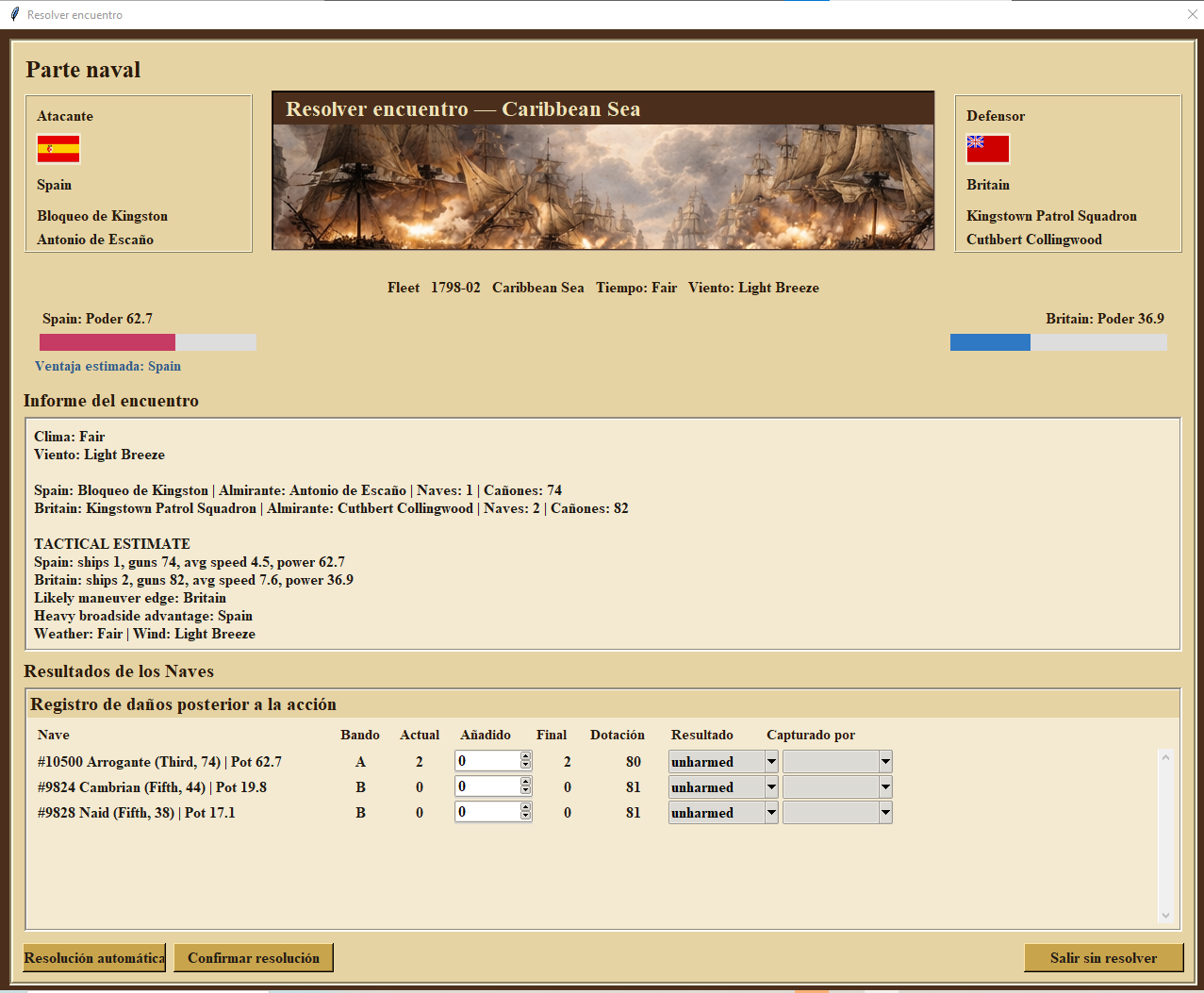Click 'Bloqueo de Kingston' fleet name

click(x=103, y=216)
